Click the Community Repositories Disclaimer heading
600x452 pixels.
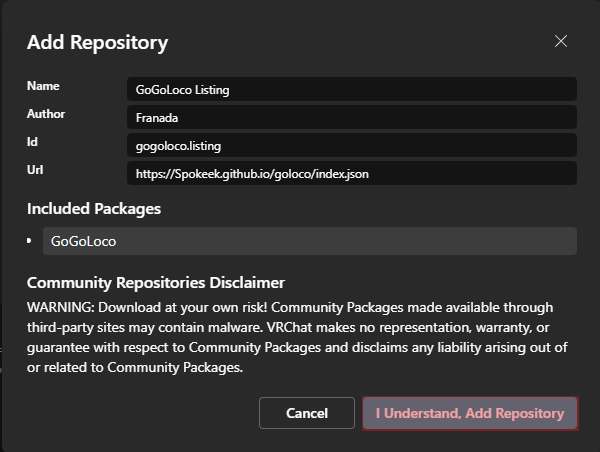156,283
